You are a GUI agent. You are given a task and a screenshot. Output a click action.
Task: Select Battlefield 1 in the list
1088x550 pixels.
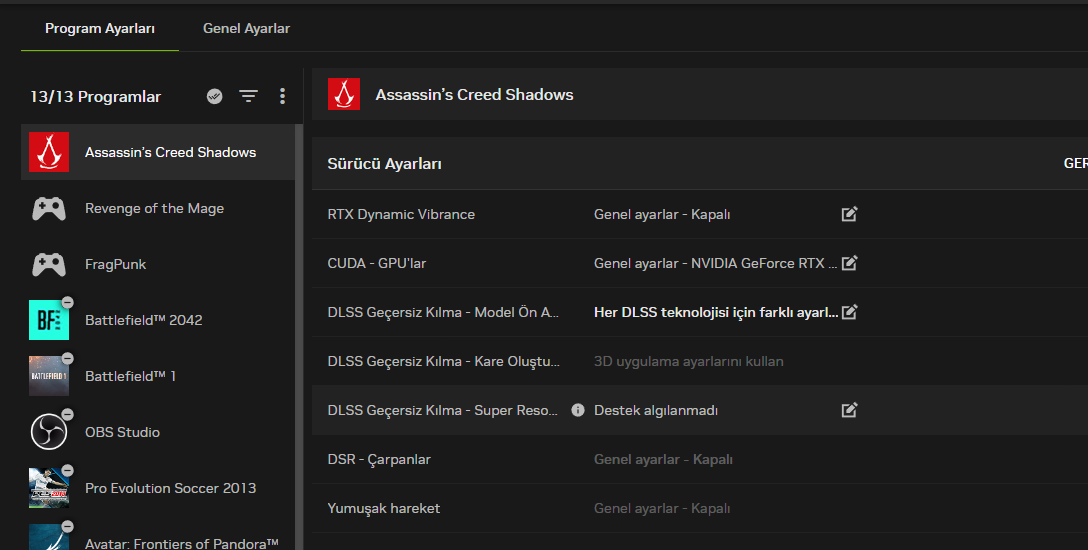tap(158, 376)
